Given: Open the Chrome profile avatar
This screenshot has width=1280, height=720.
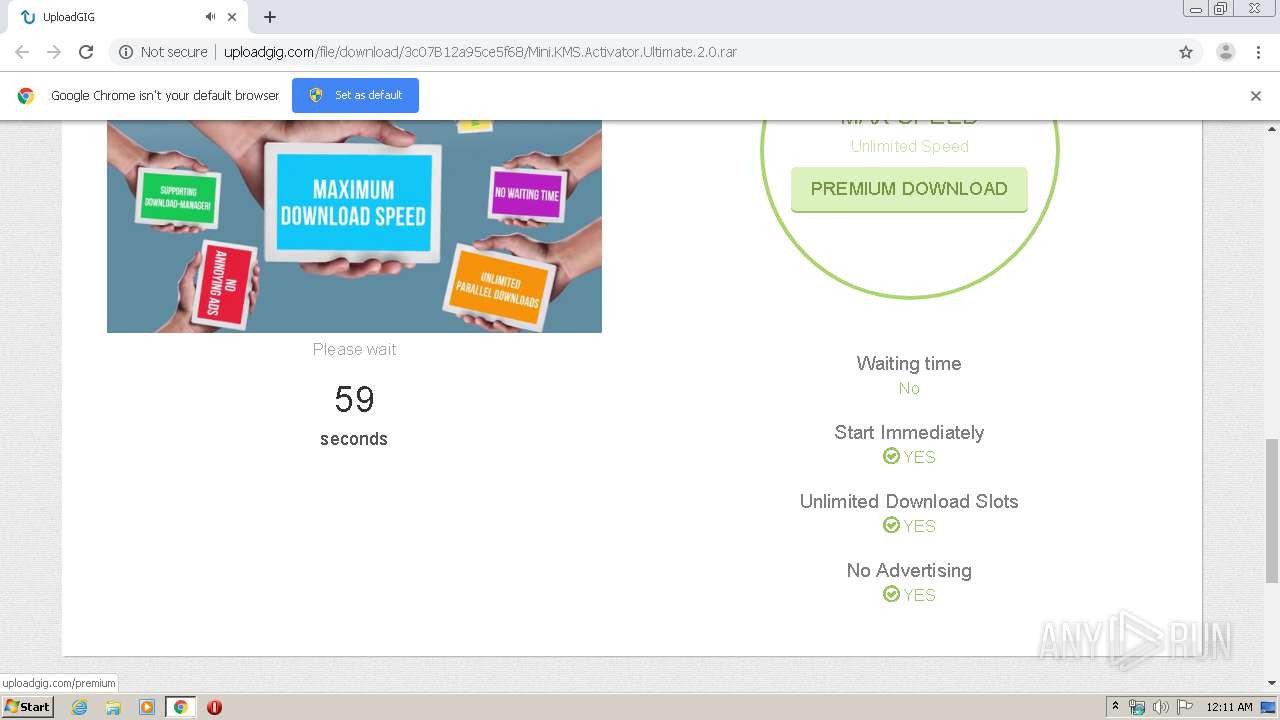Looking at the screenshot, I should coord(1225,52).
